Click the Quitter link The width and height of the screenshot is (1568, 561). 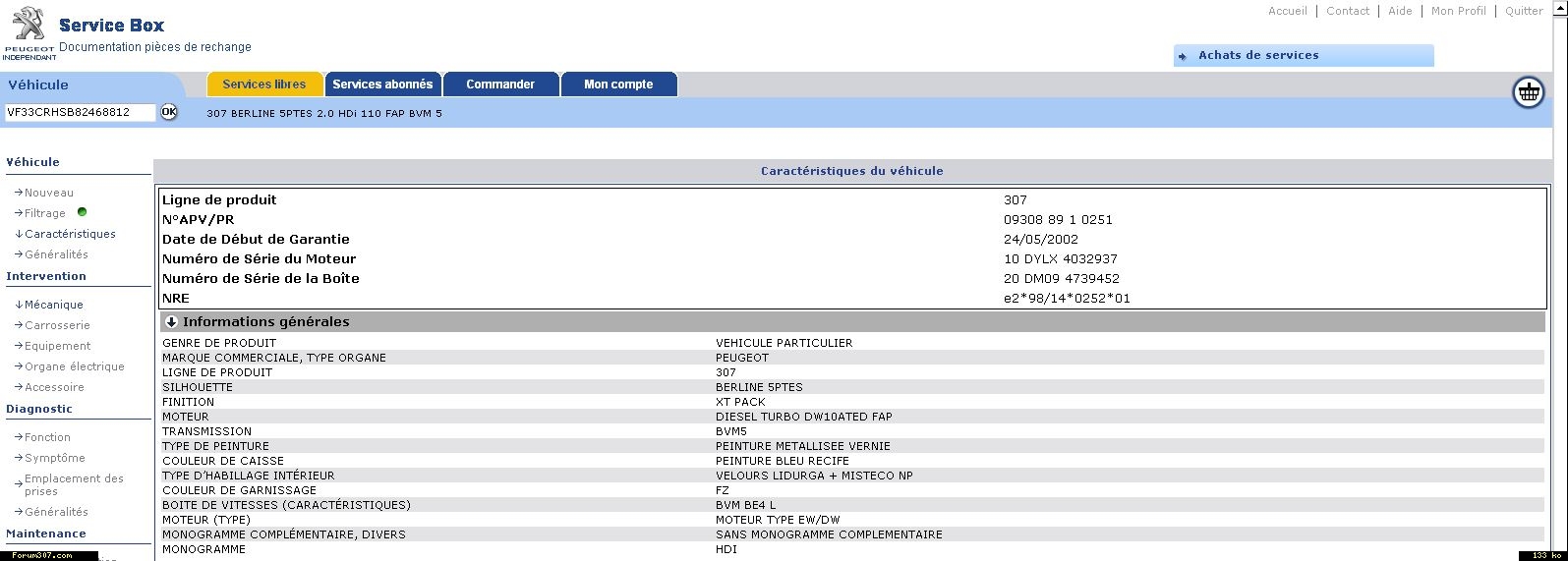tap(1524, 11)
